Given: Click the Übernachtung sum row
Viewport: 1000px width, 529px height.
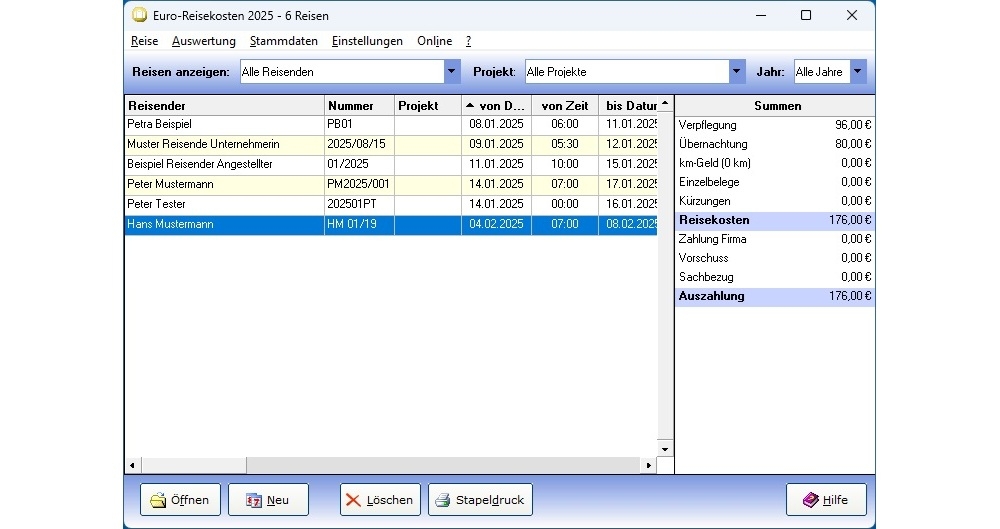Looking at the screenshot, I should [775, 144].
